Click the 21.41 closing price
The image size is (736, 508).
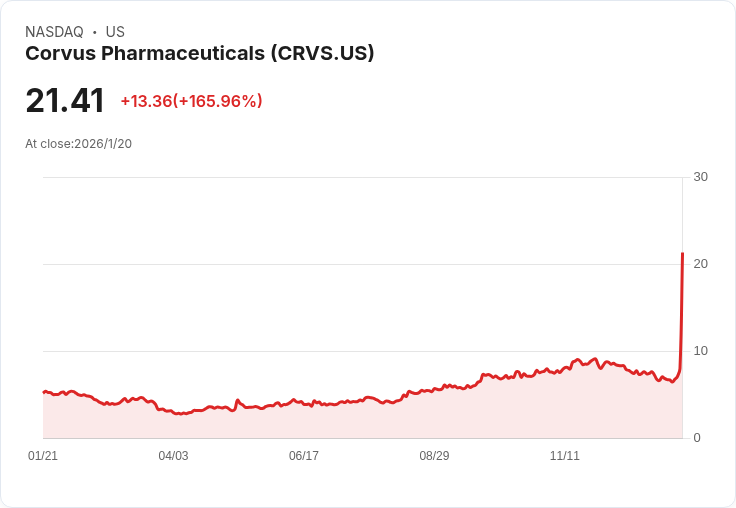pyautogui.click(x=65, y=101)
